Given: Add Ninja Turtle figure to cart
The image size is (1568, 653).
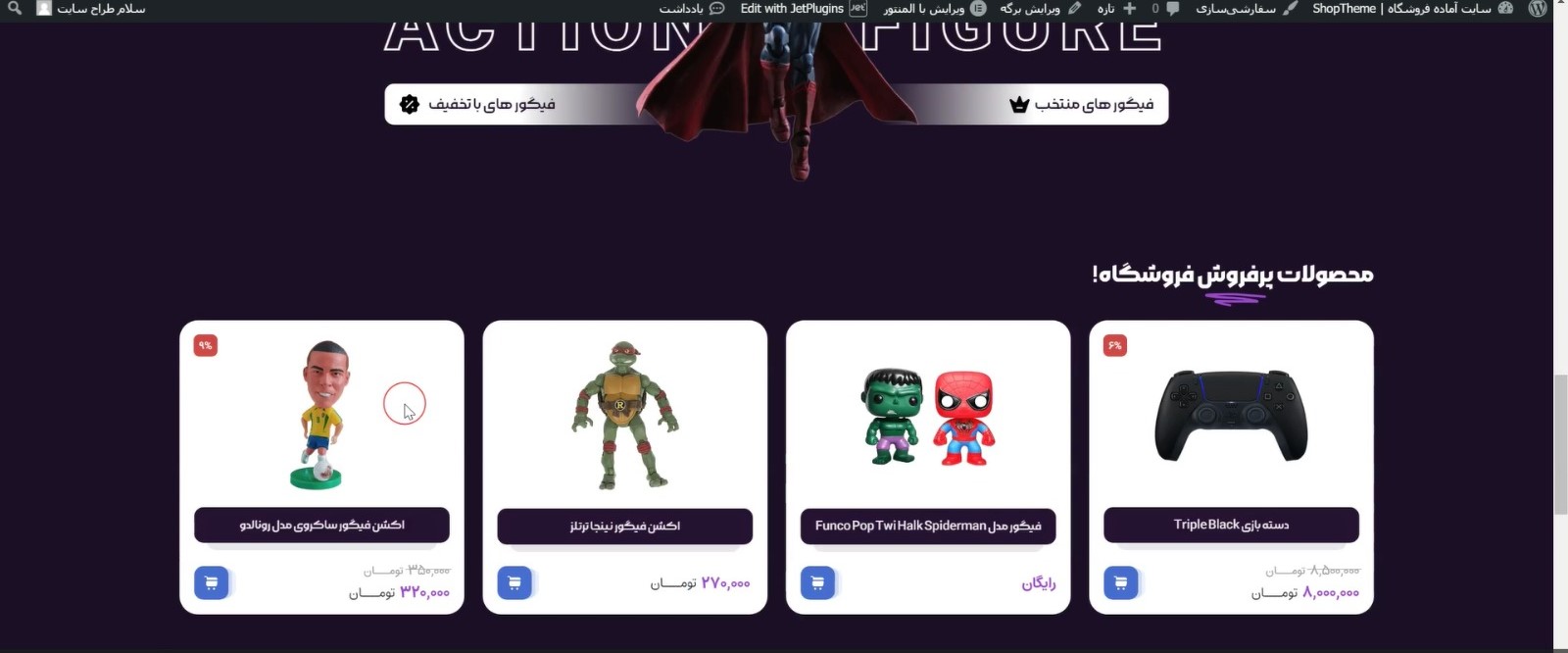Looking at the screenshot, I should 514,583.
